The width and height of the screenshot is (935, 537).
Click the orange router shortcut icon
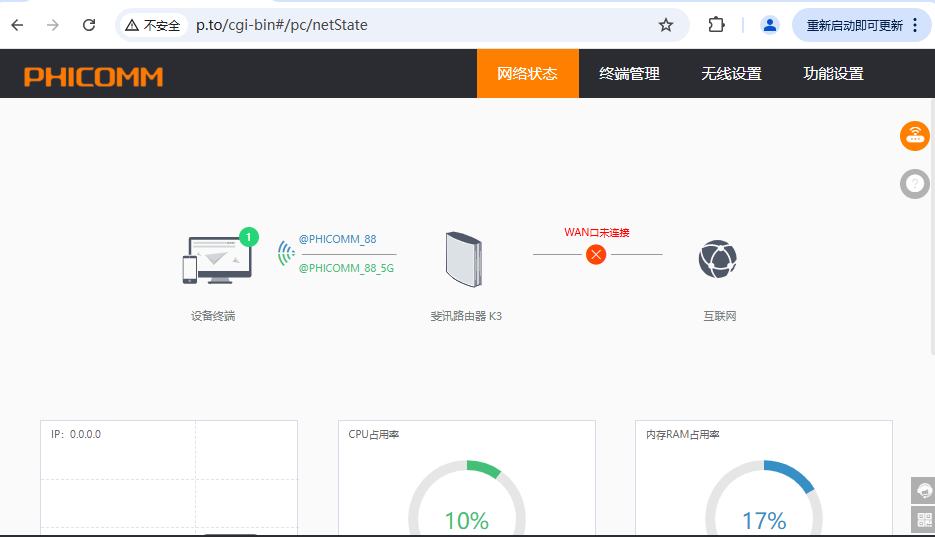[x=915, y=136]
